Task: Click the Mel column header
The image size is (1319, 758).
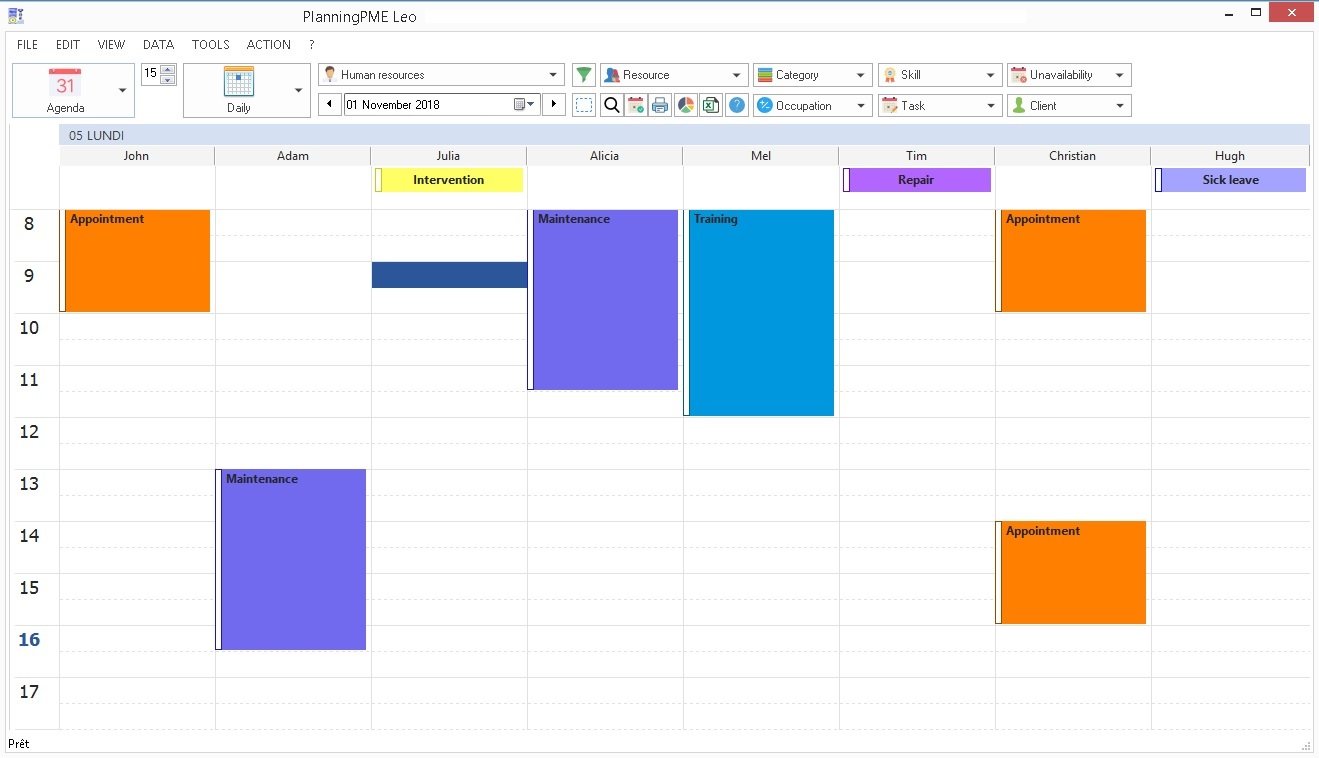Action: pyautogui.click(x=761, y=156)
